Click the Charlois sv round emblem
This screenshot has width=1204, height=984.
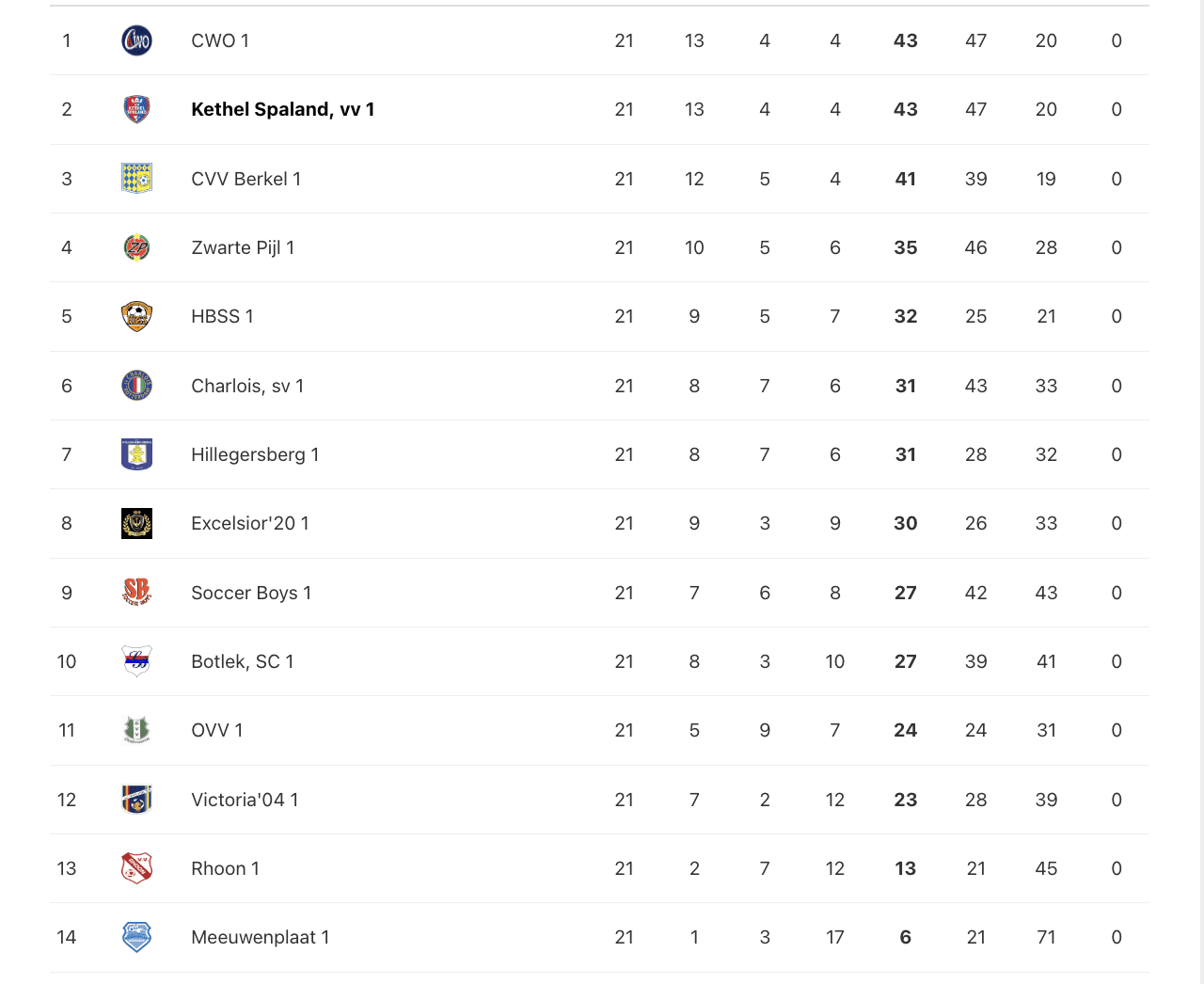click(x=136, y=386)
